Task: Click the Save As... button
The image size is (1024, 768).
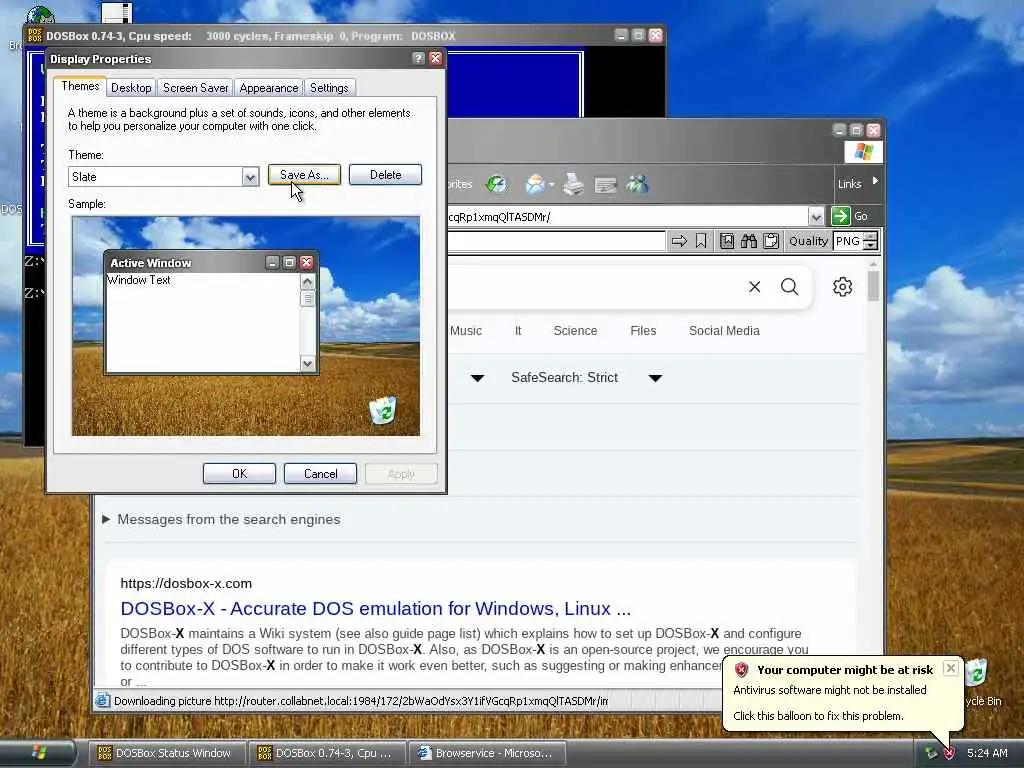Action: click(x=304, y=175)
